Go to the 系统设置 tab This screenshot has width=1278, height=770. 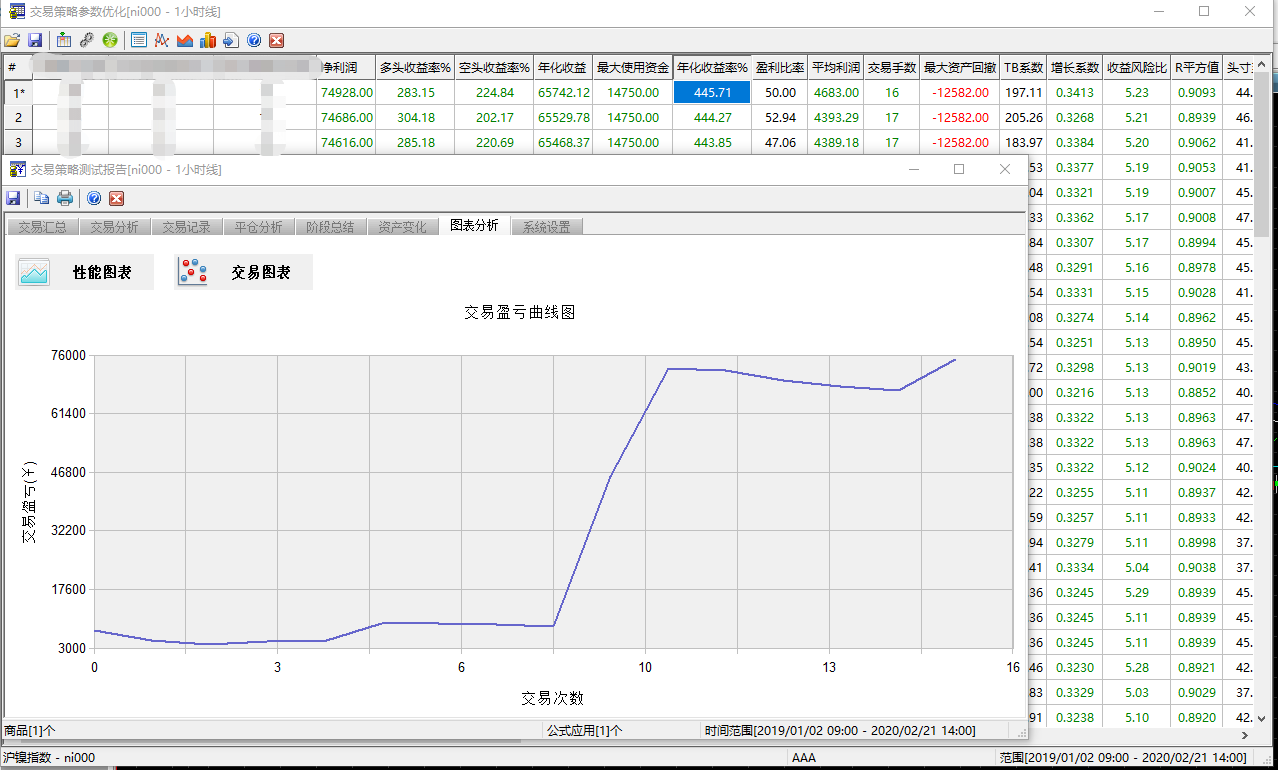pyautogui.click(x=546, y=227)
